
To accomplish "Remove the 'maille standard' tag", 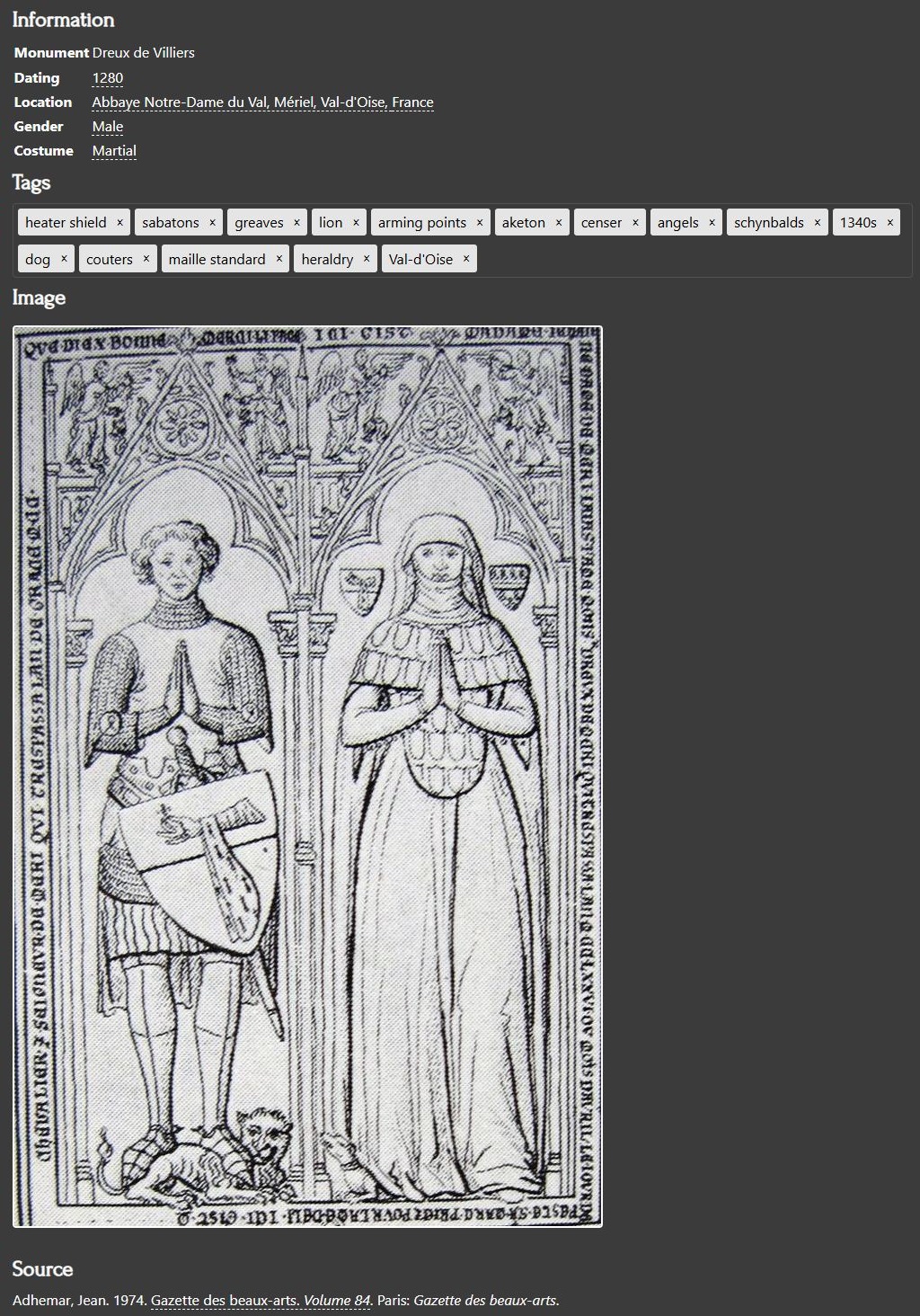I will coord(279,259).
